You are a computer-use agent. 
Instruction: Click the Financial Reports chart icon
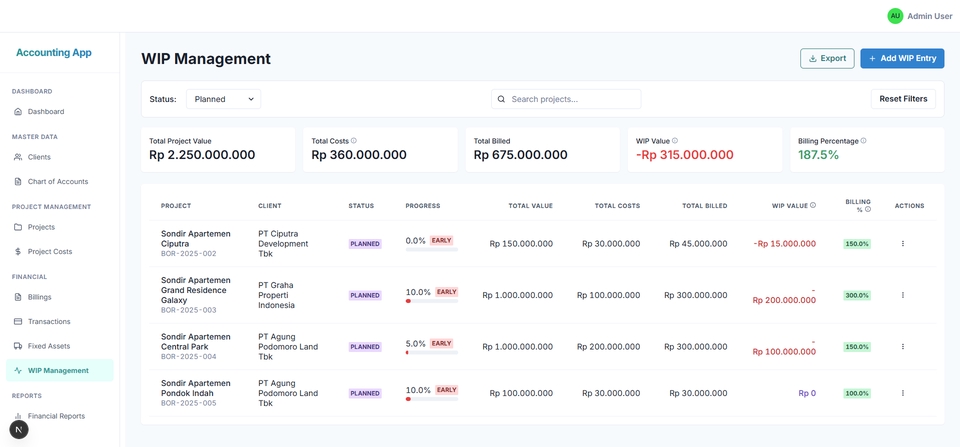click(x=18, y=416)
